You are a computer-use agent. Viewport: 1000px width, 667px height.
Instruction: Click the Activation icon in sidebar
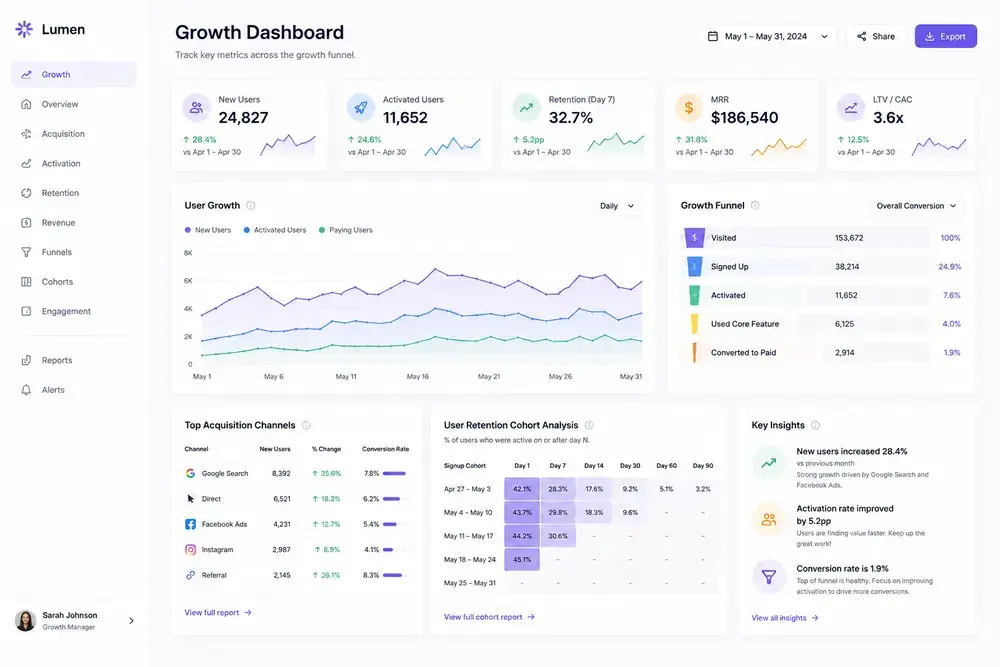coord(26,163)
